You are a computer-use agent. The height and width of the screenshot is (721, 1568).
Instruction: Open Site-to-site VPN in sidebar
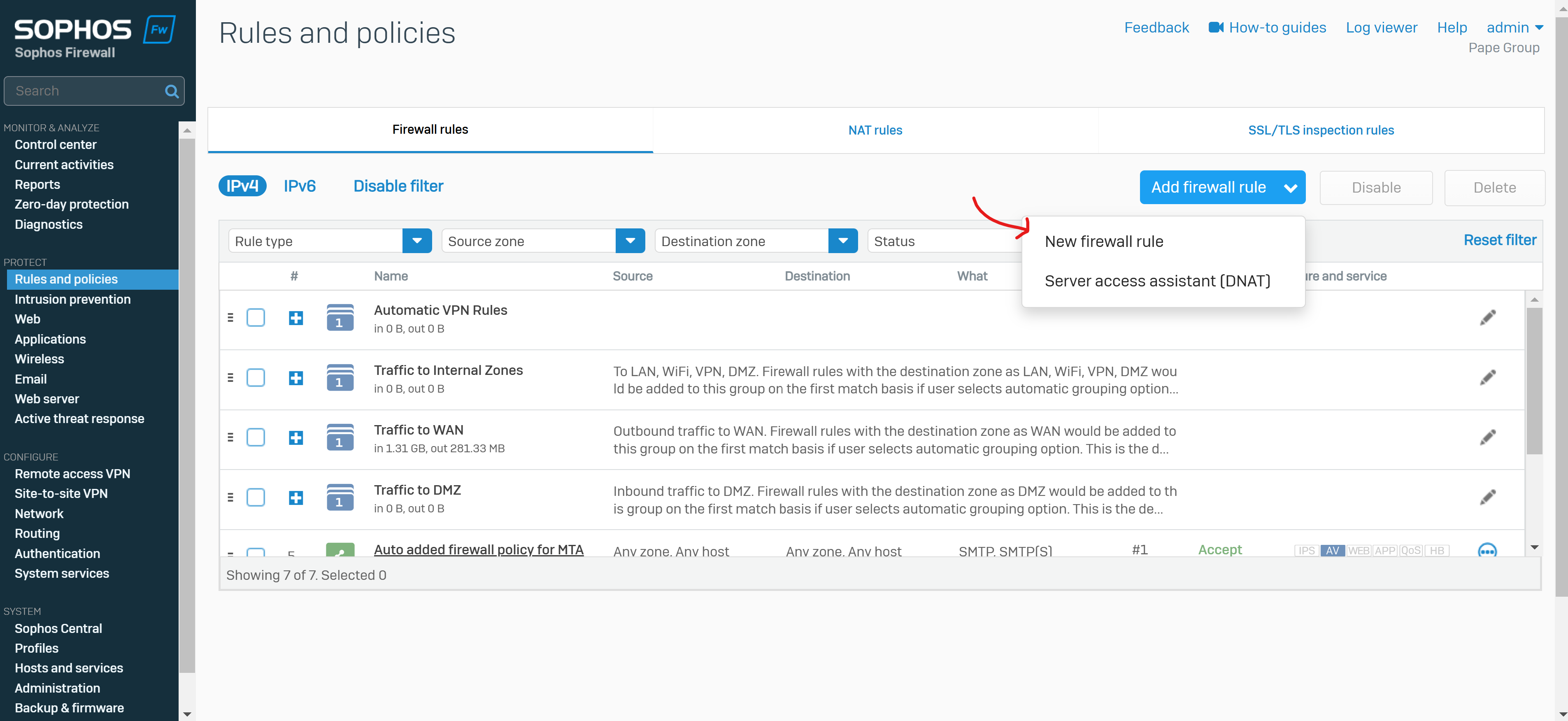pos(61,493)
